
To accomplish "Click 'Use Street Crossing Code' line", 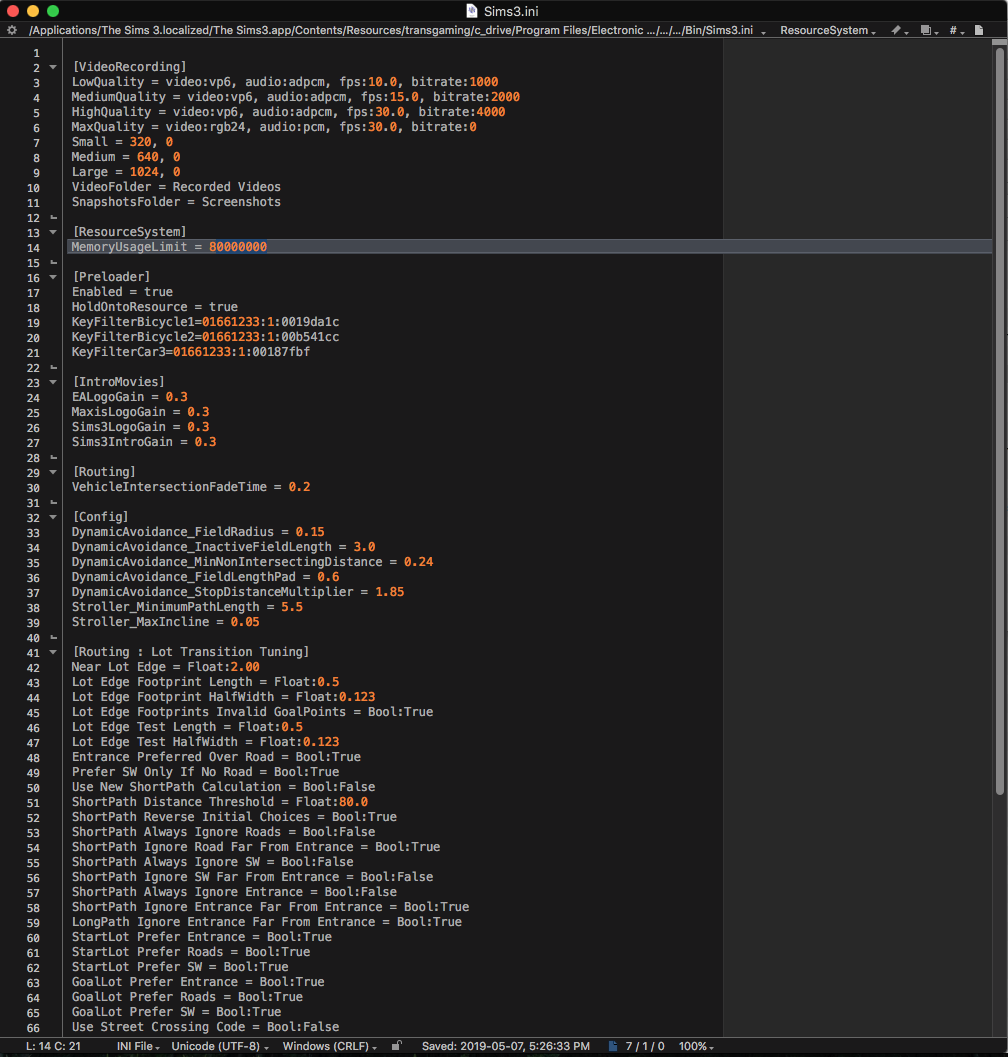I will 206,1027.
